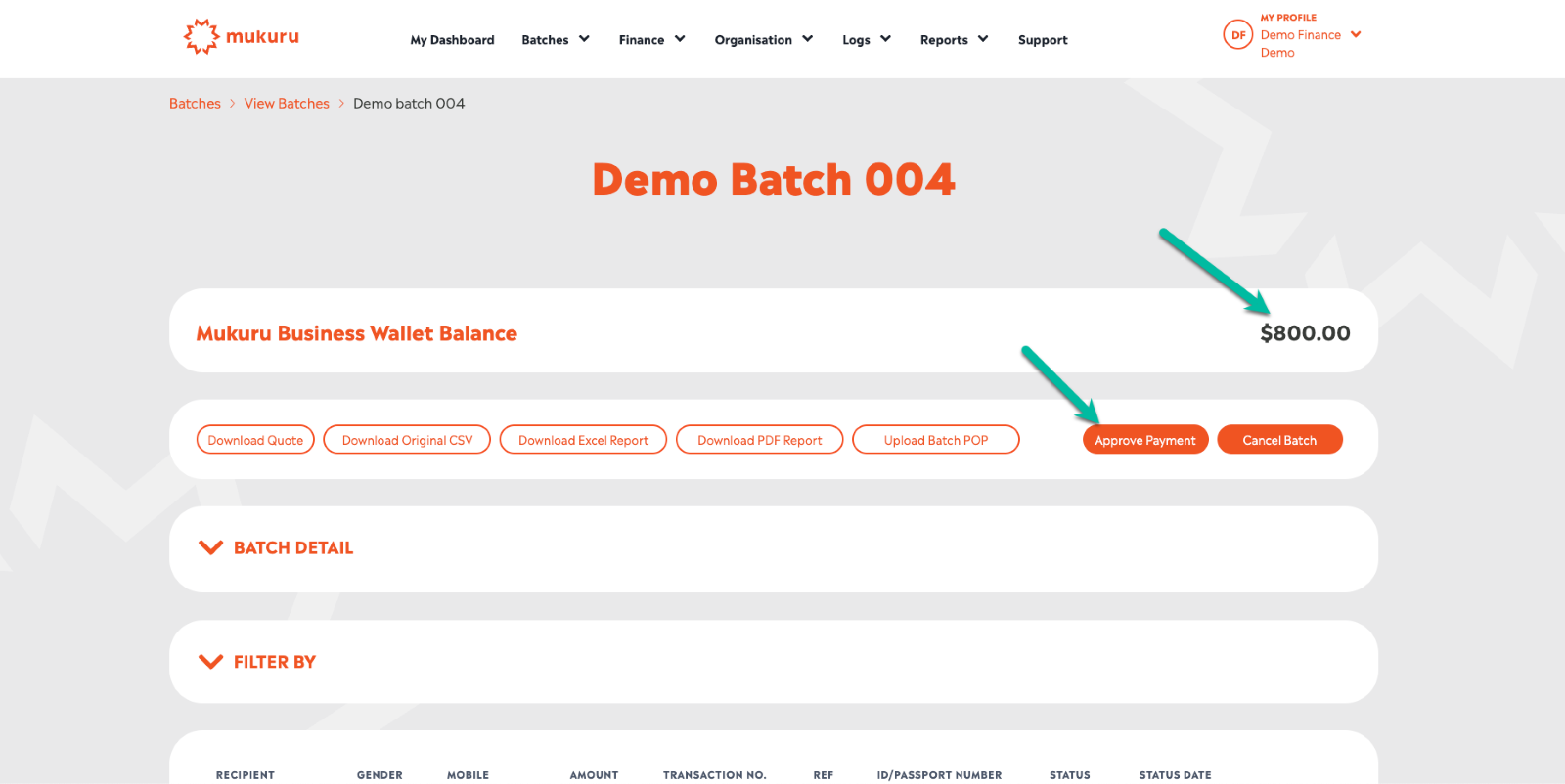The width and height of the screenshot is (1565, 784).
Task: Expand the Filter By section chevron
Action: [210, 662]
